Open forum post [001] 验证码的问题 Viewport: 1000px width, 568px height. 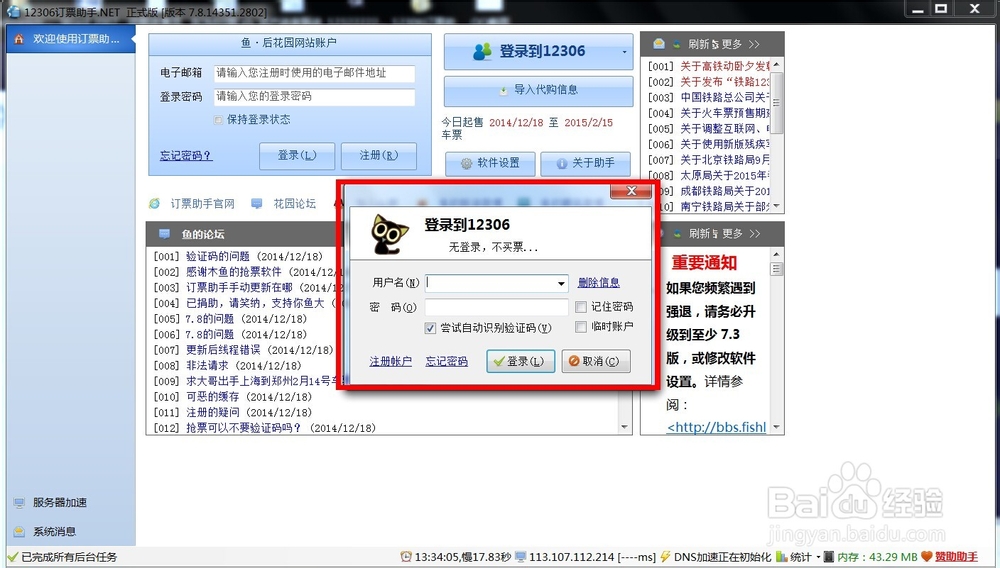239,256
